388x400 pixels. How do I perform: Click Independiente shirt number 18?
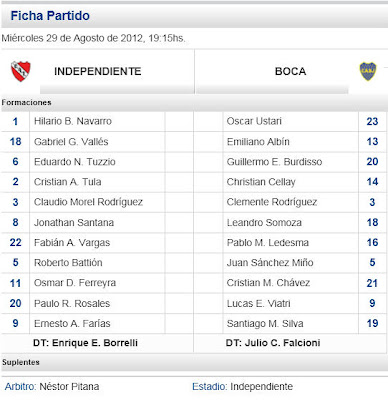[15, 141]
